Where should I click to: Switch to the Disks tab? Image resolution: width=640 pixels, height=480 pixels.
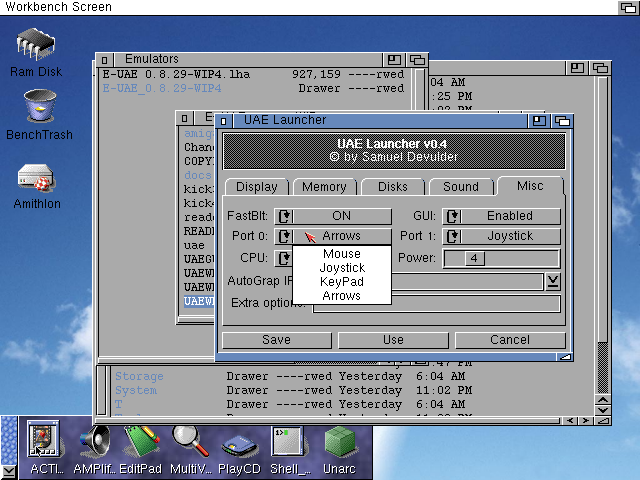point(393,187)
